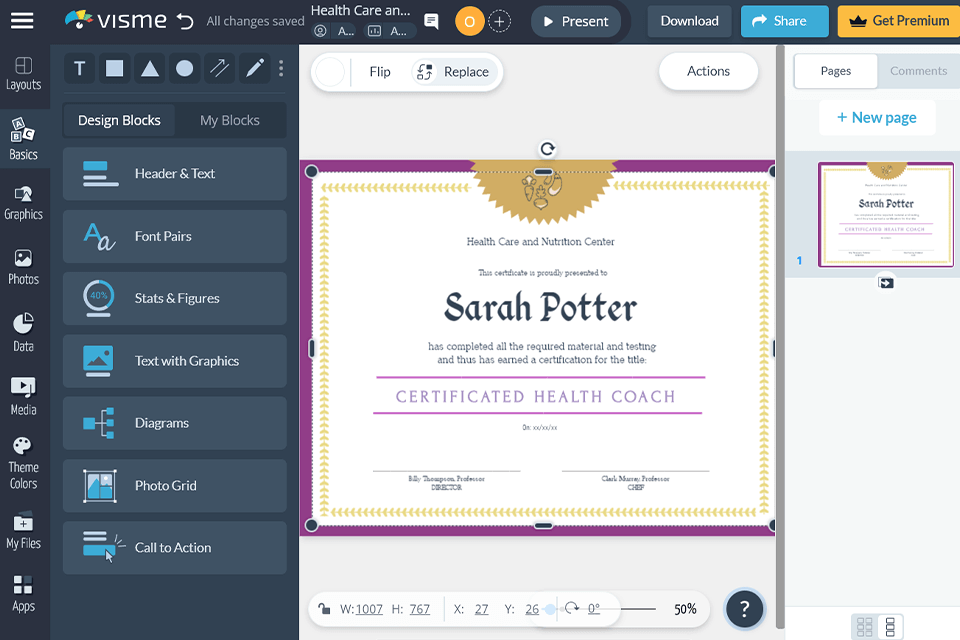Click the 50% zoom level
The image size is (960, 640).
pos(685,609)
